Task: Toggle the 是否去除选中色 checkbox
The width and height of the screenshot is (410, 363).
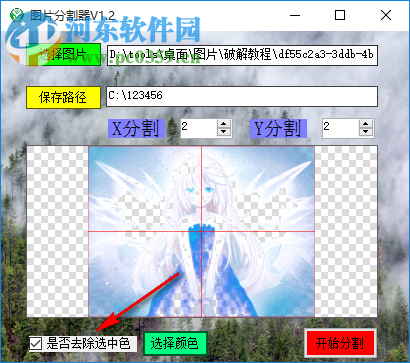Action: point(36,344)
